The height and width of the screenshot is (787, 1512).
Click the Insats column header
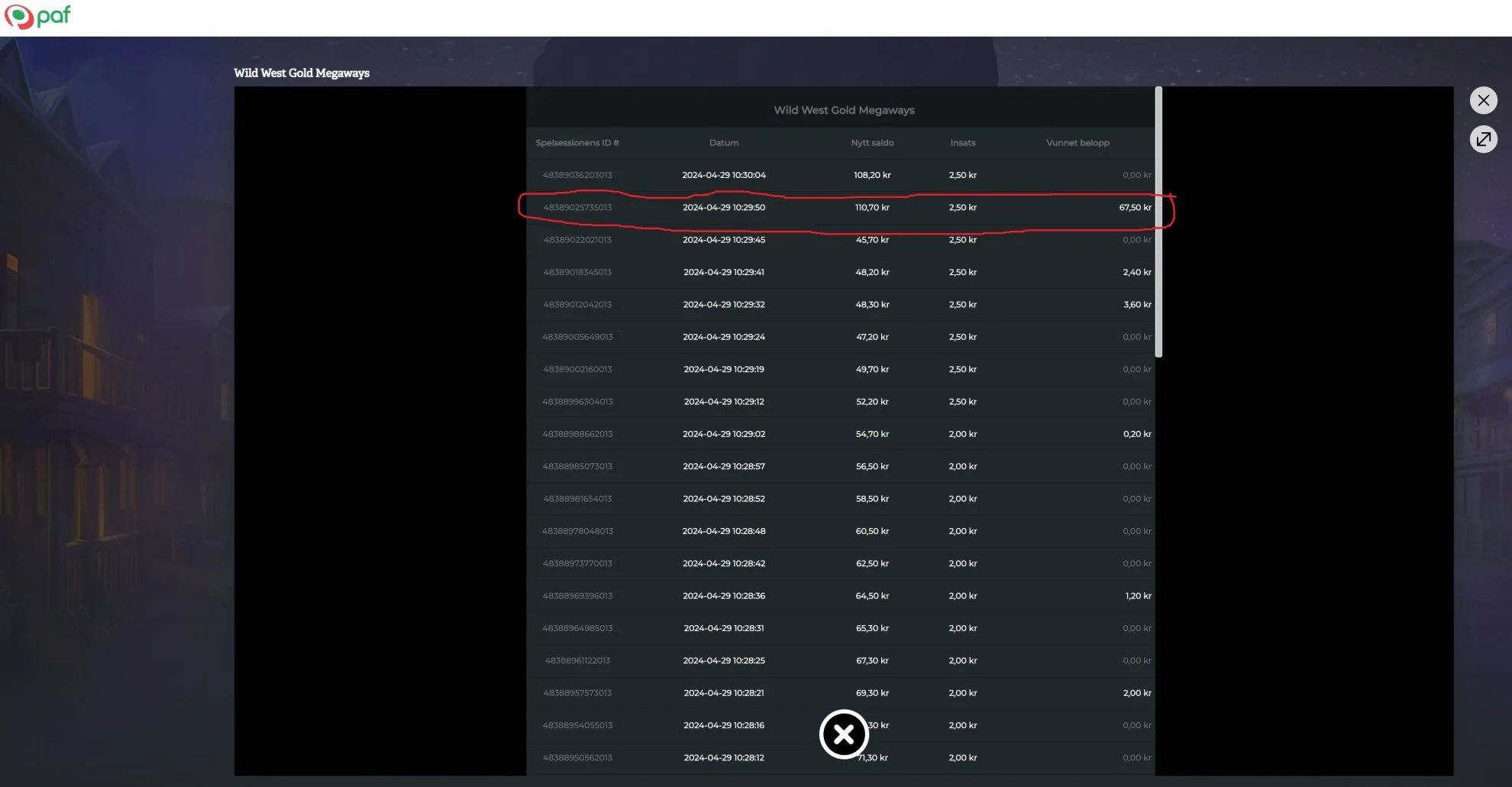pyautogui.click(x=963, y=143)
